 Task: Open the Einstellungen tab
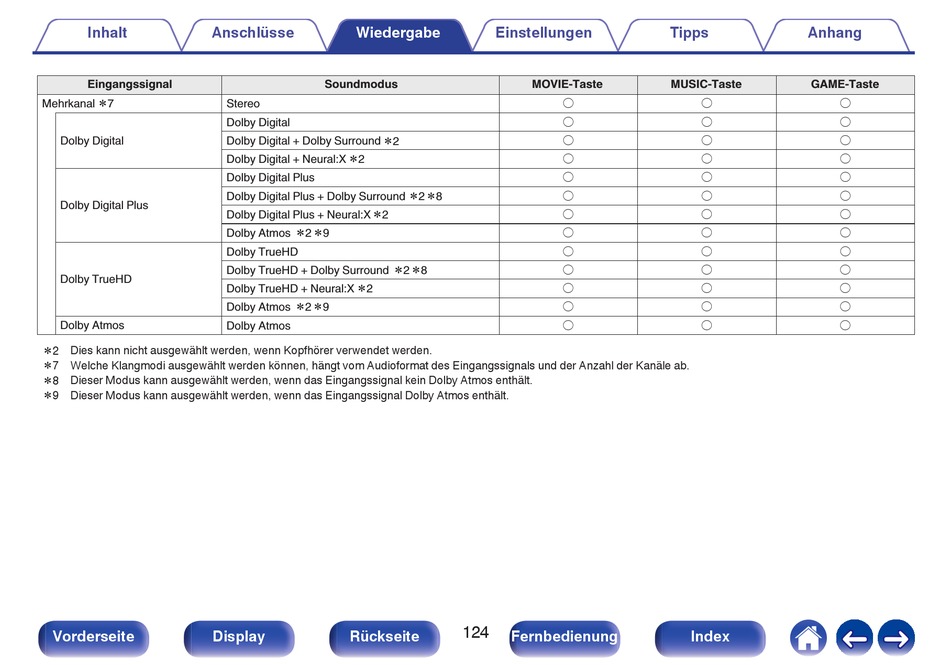point(543,33)
